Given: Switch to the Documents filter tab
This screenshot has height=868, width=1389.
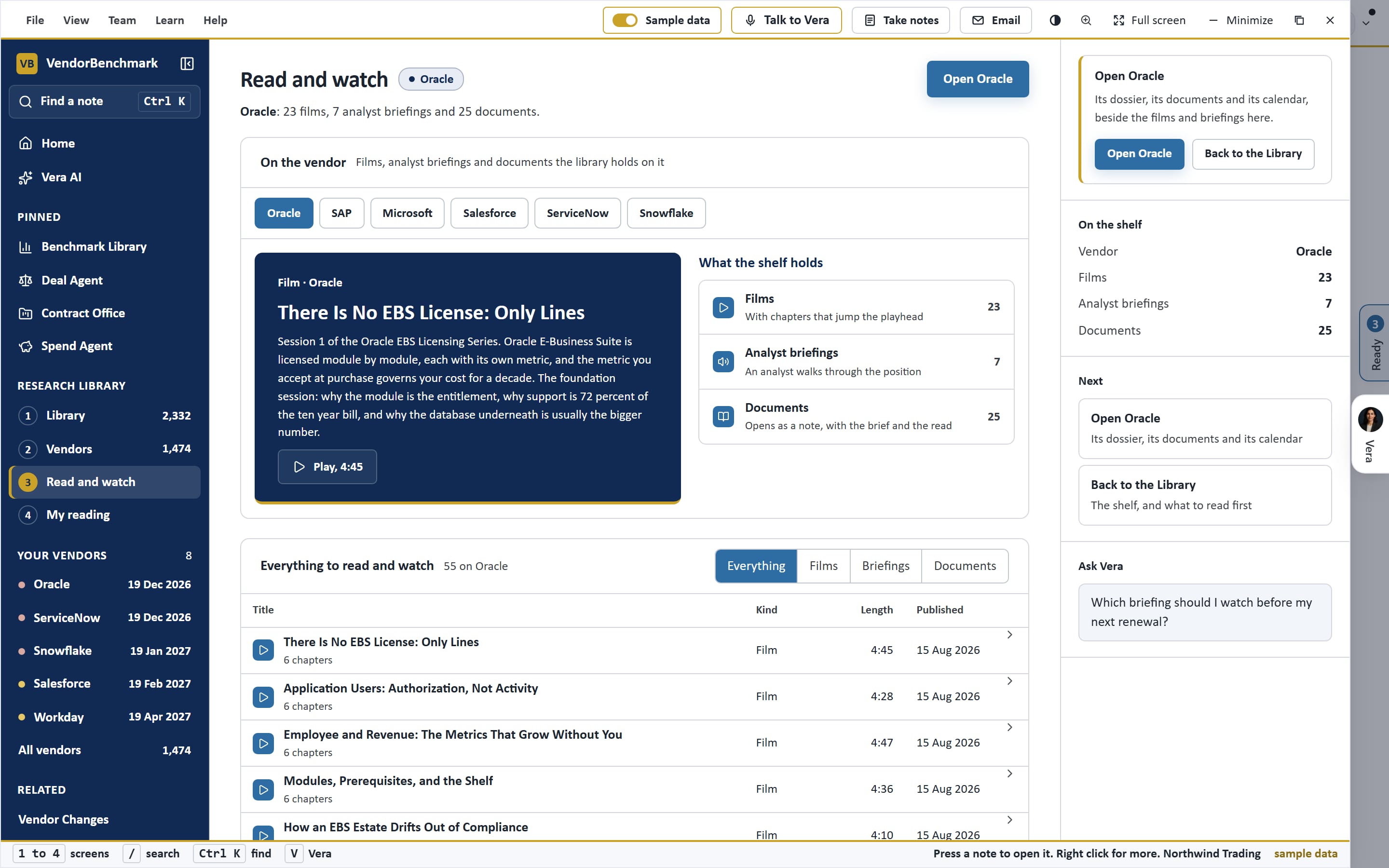Looking at the screenshot, I should pyautogui.click(x=965, y=566).
